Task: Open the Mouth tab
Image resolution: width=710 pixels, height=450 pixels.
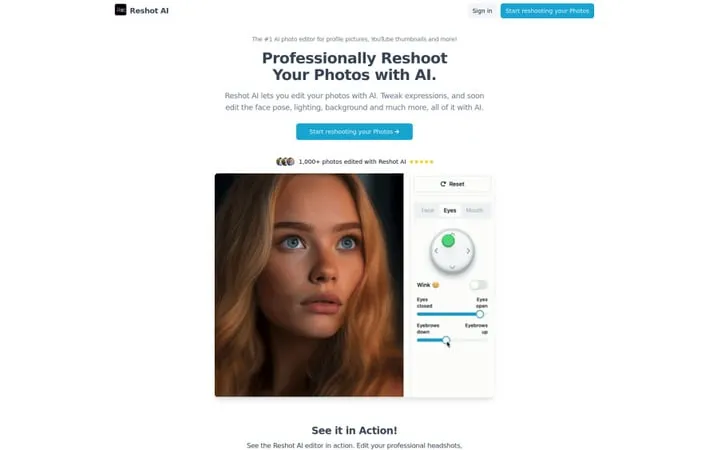Action: point(474,210)
